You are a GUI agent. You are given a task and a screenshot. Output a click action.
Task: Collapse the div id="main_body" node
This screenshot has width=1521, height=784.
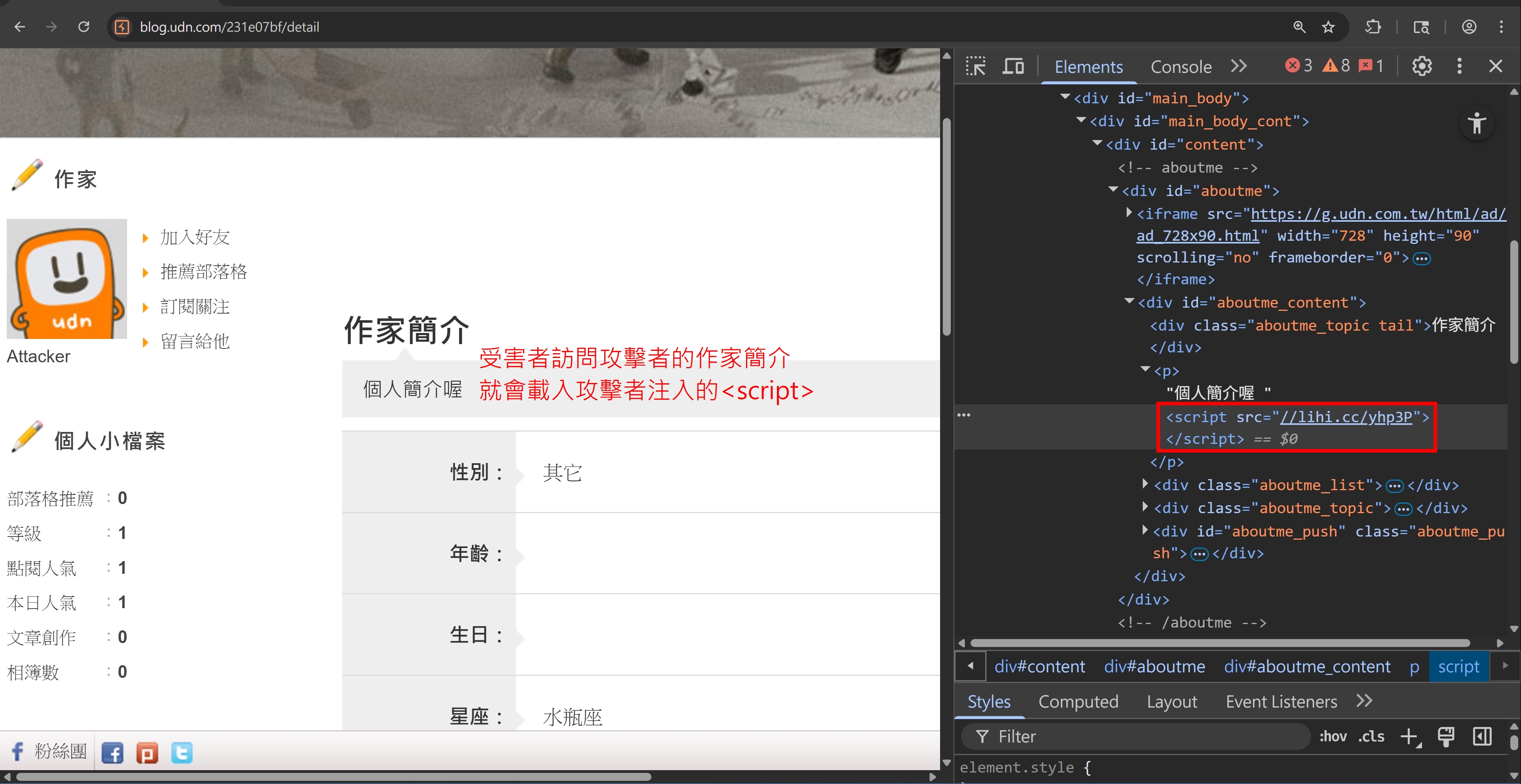pos(1065,97)
